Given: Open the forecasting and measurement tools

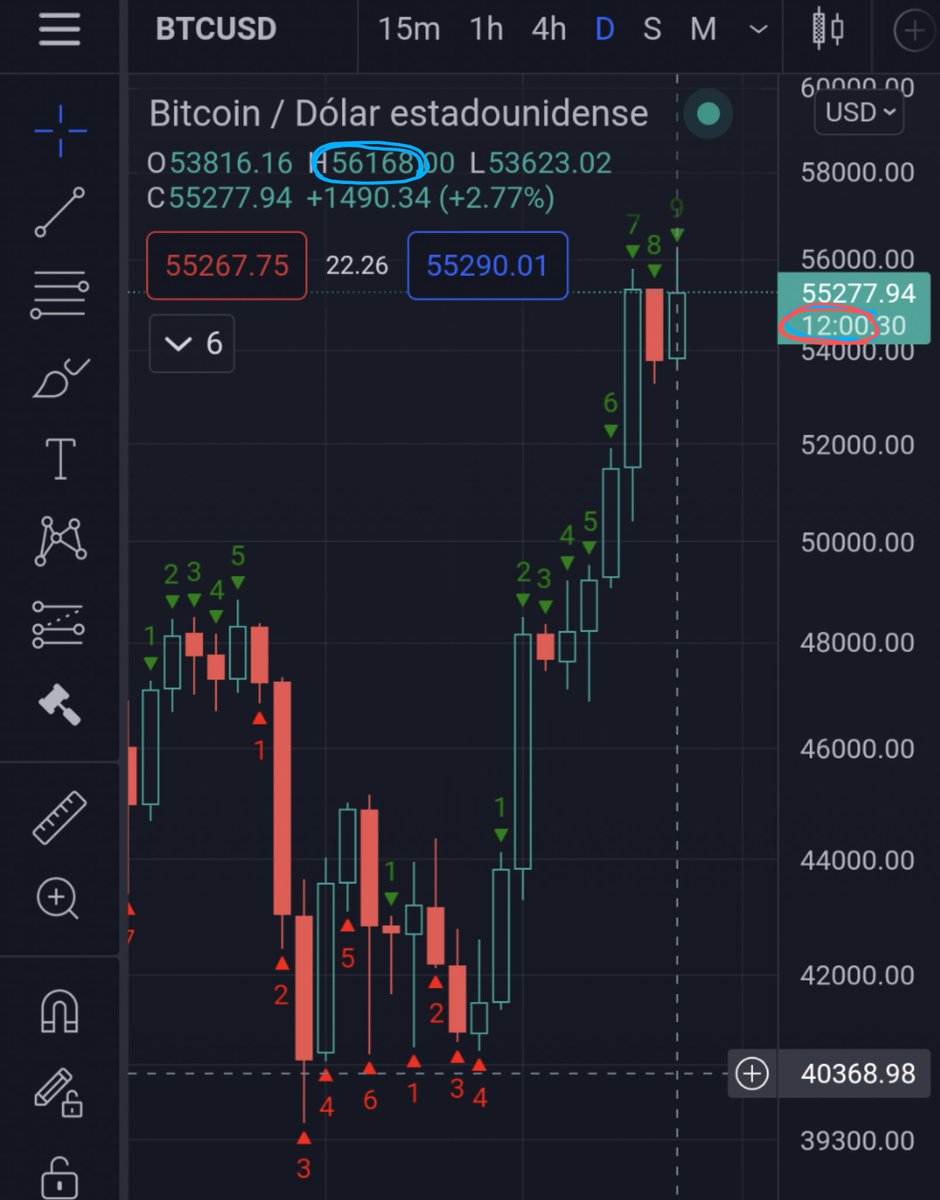Looking at the screenshot, I should (60, 624).
